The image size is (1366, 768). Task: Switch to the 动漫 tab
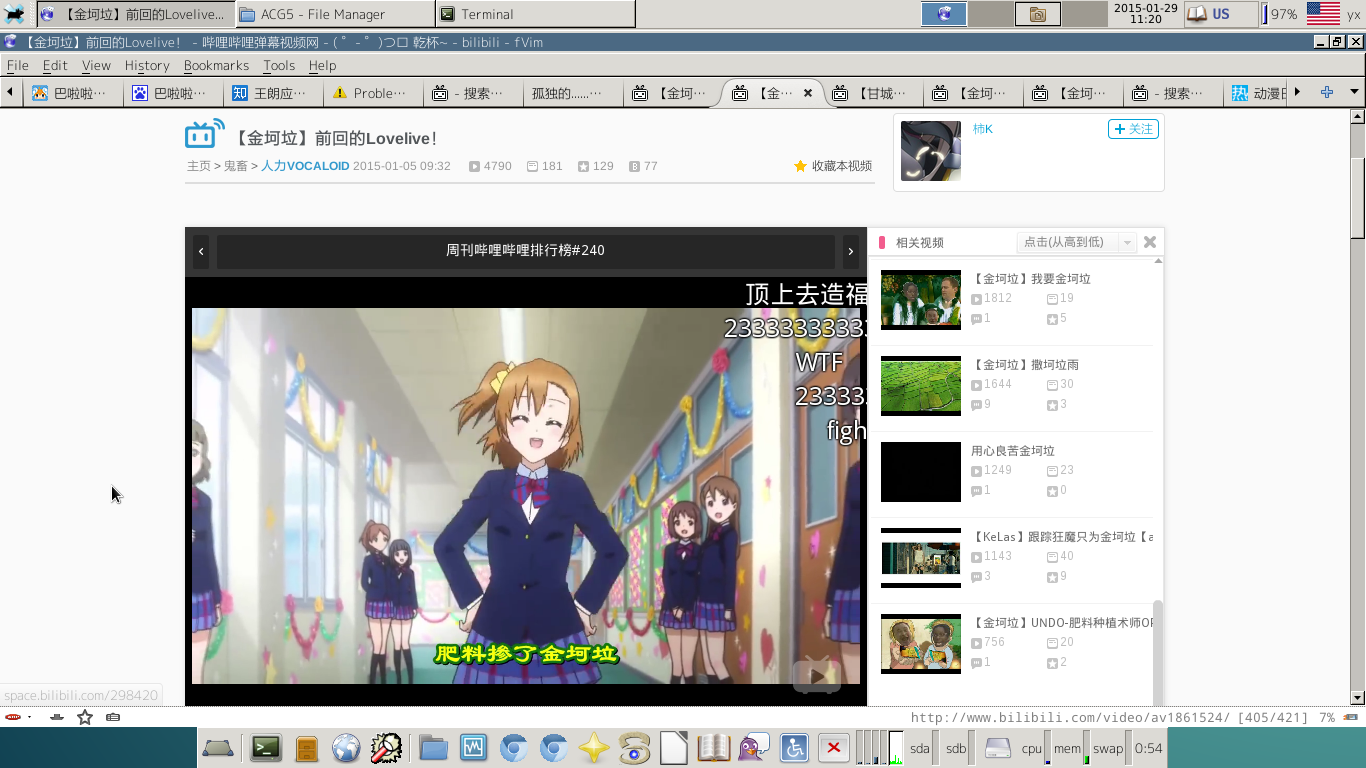tap(1256, 93)
